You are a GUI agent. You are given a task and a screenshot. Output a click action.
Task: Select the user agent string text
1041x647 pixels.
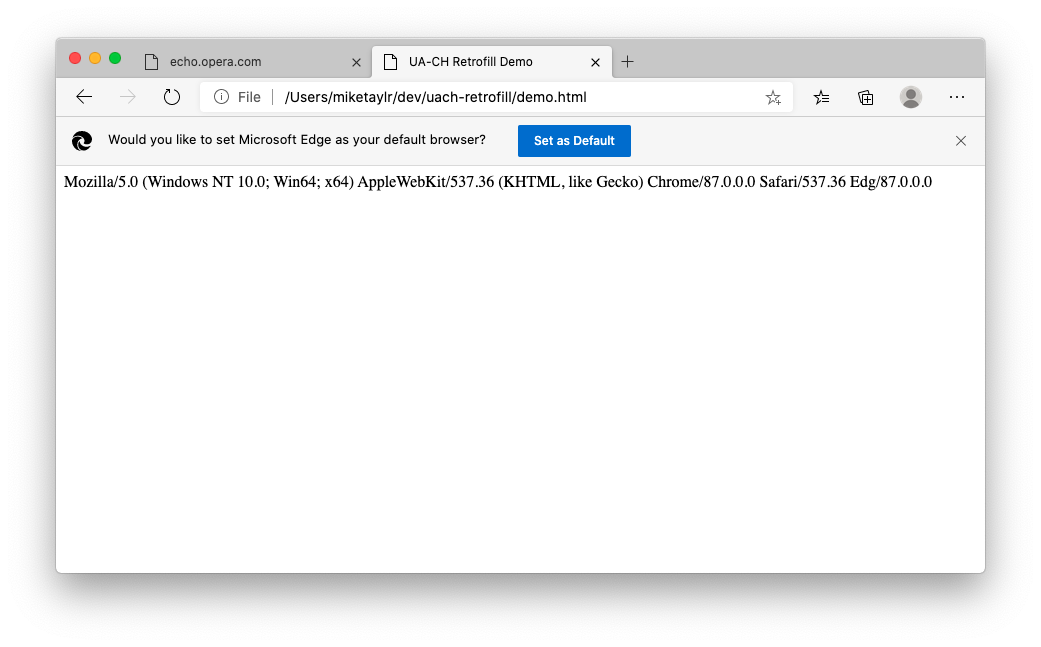(x=497, y=182)
